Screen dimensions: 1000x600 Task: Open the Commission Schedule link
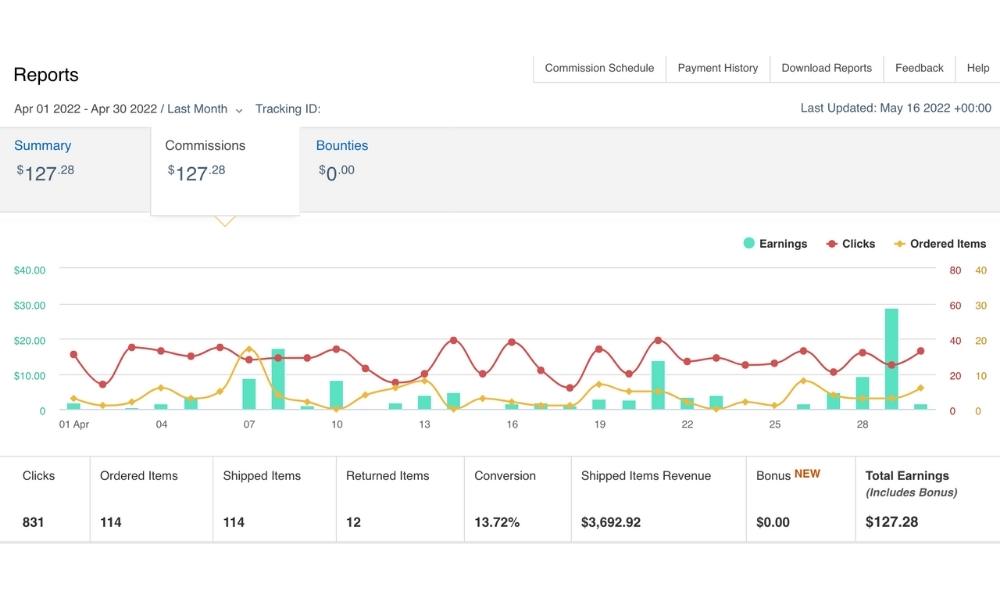coord(599,68)
